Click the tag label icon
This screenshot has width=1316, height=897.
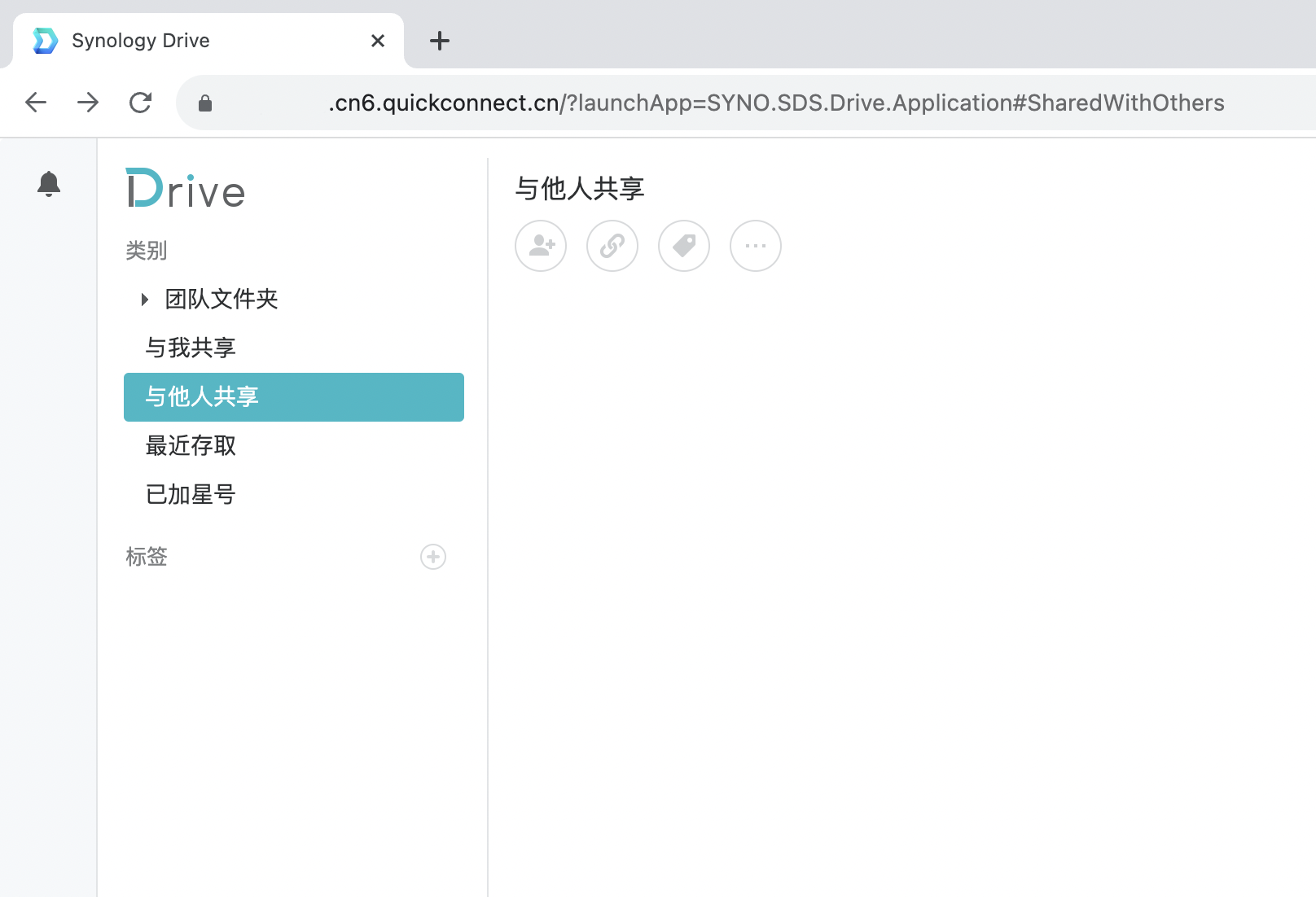(684, 246)
